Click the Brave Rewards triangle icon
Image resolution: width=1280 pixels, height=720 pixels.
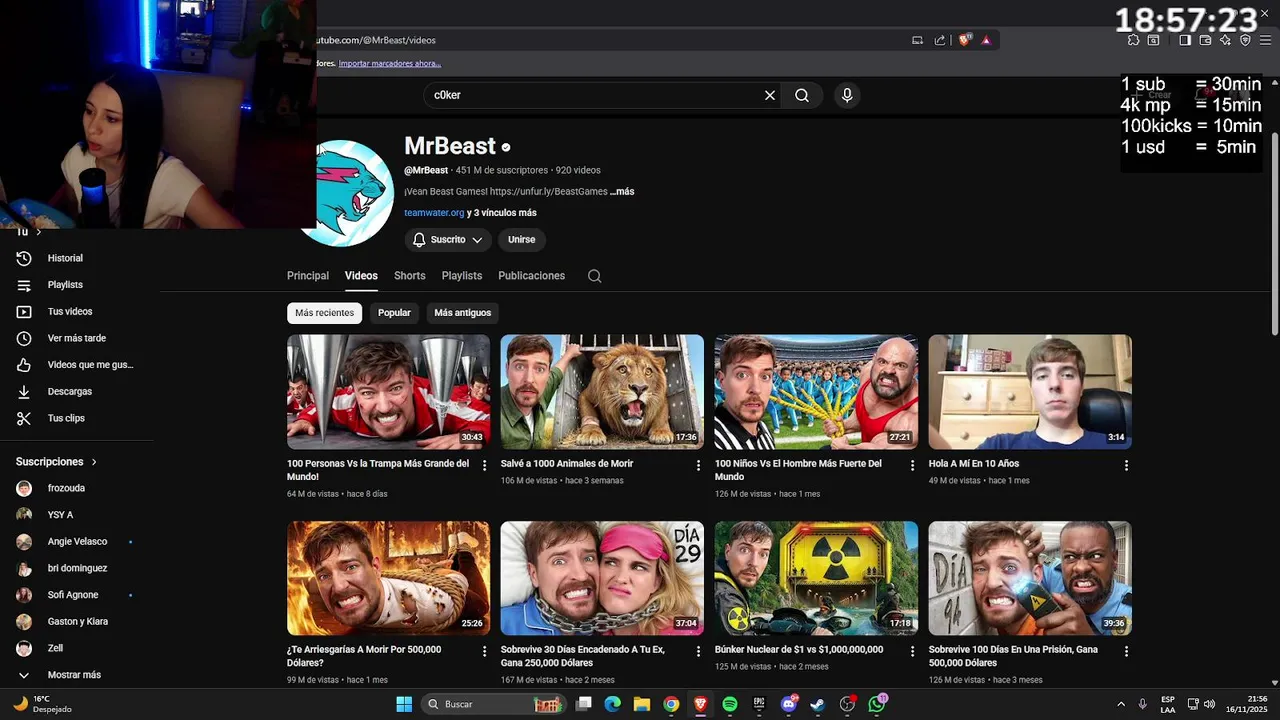(x=986, y=40)
